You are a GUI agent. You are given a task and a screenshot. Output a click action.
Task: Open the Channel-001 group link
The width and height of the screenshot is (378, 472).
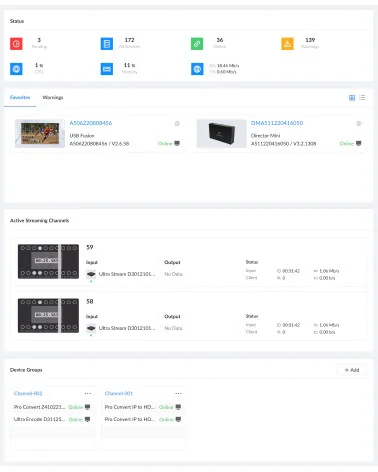[119, 393]
